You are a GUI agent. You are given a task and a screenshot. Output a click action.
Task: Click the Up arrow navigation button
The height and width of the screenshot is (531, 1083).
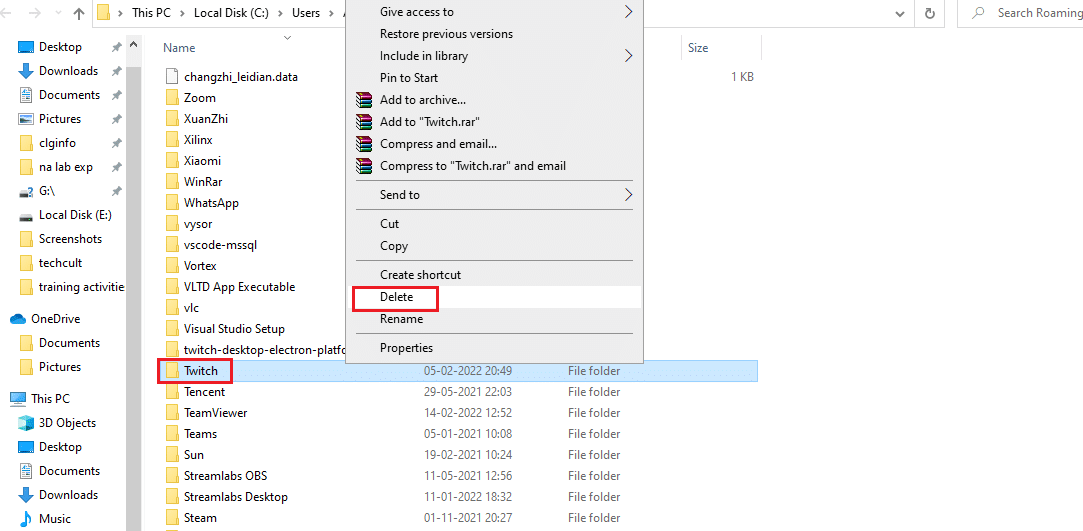79,14
